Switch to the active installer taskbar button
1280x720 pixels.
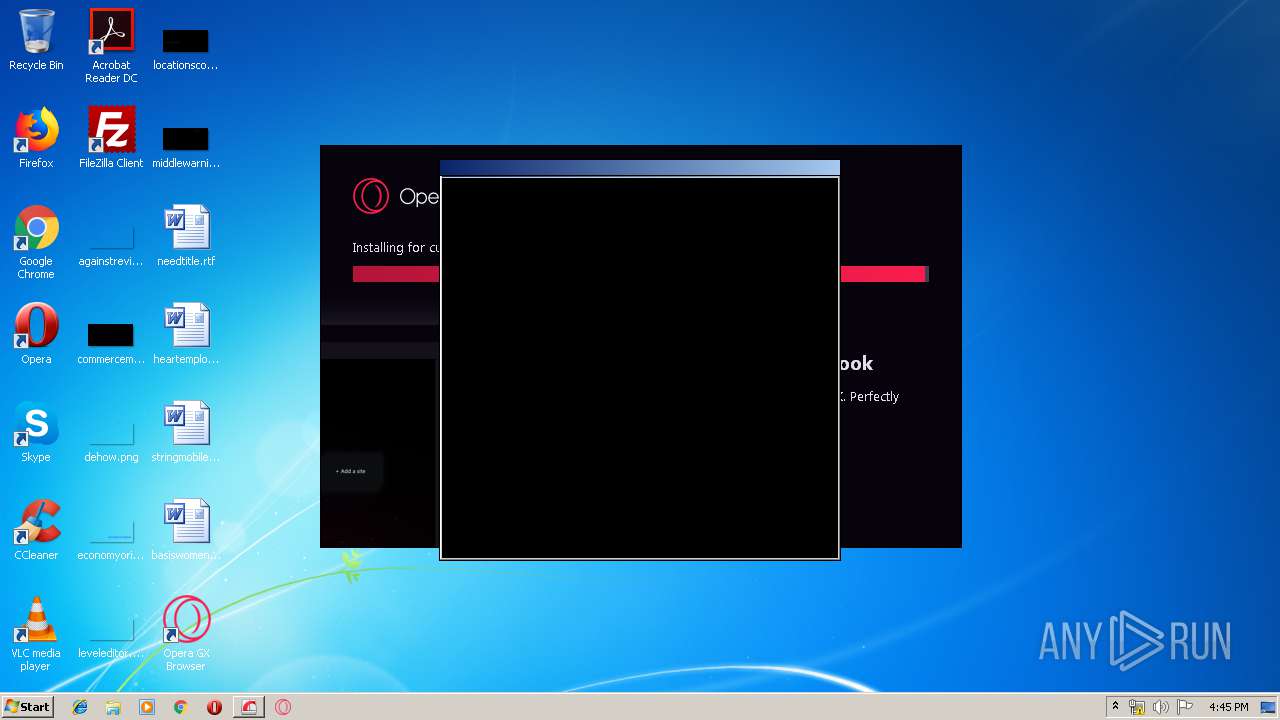(x=249, y=707)
